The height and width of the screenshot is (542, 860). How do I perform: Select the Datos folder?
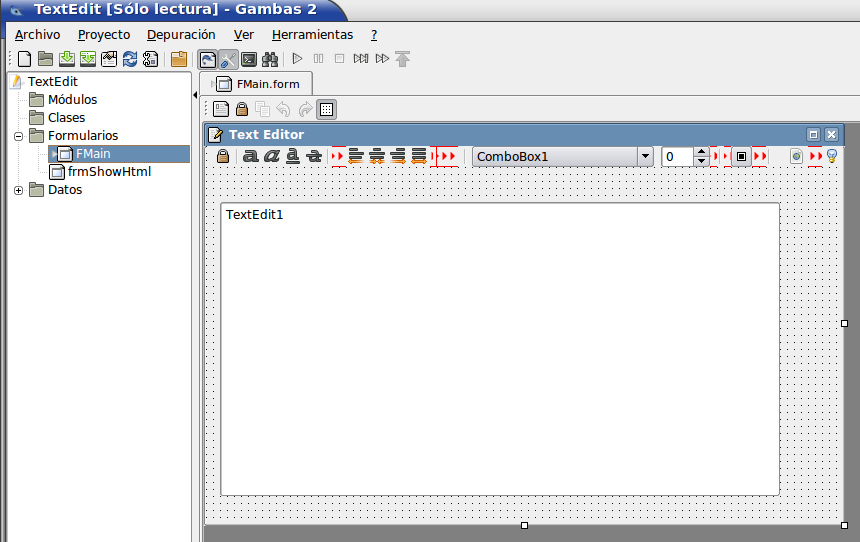[65, 190]
